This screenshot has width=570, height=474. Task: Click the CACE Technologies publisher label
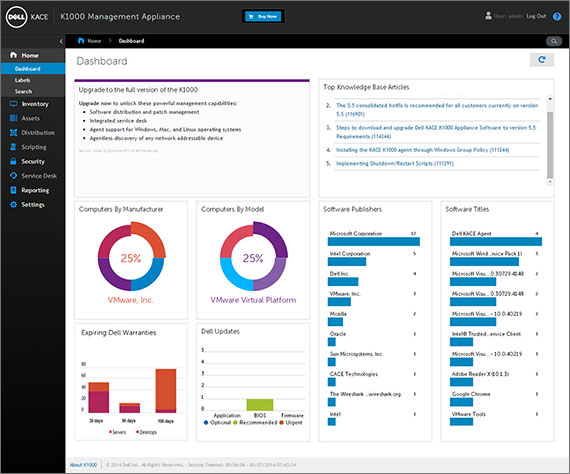(x=354, y=374)
